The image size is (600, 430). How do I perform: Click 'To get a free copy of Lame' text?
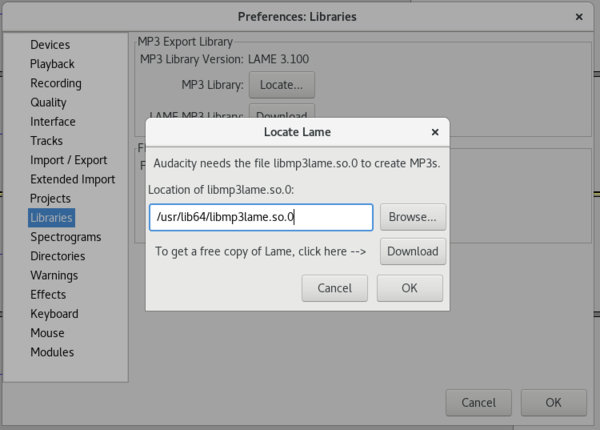261,252
